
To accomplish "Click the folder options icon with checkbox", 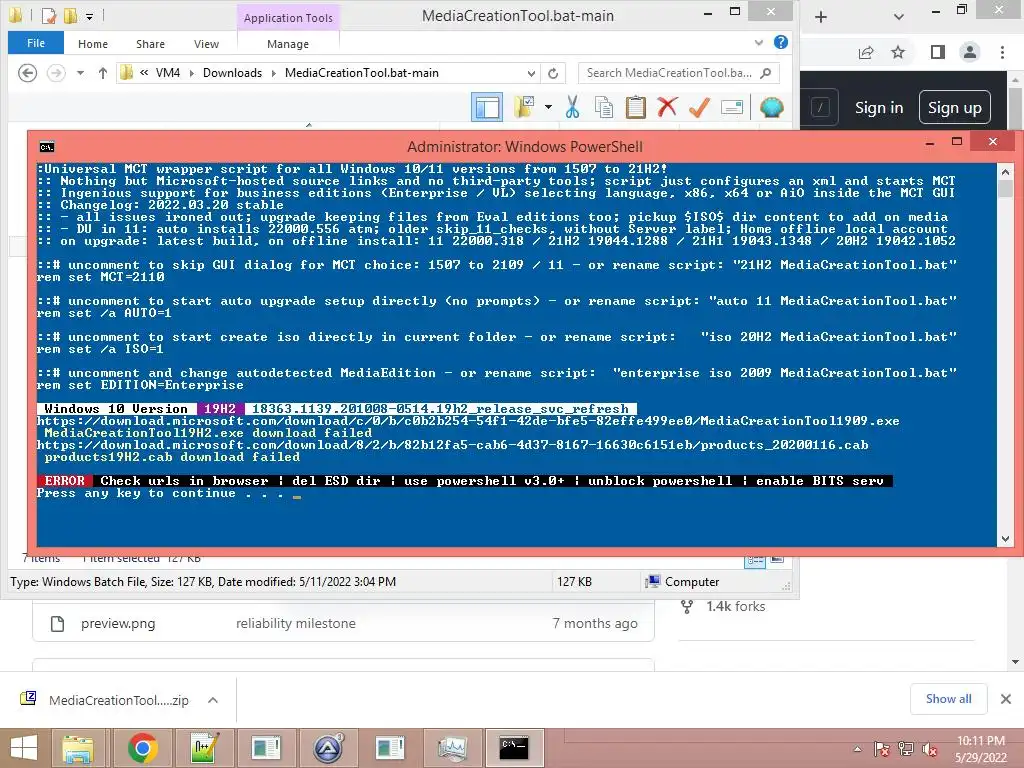I will (x=524, y=107).
